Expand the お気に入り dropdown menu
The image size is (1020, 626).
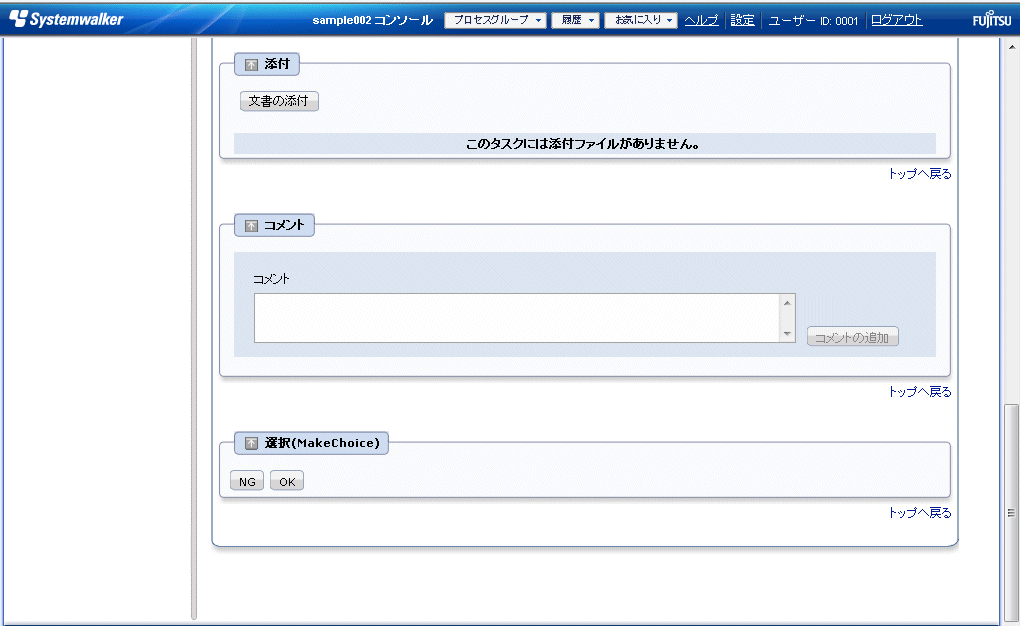(641, 20)
